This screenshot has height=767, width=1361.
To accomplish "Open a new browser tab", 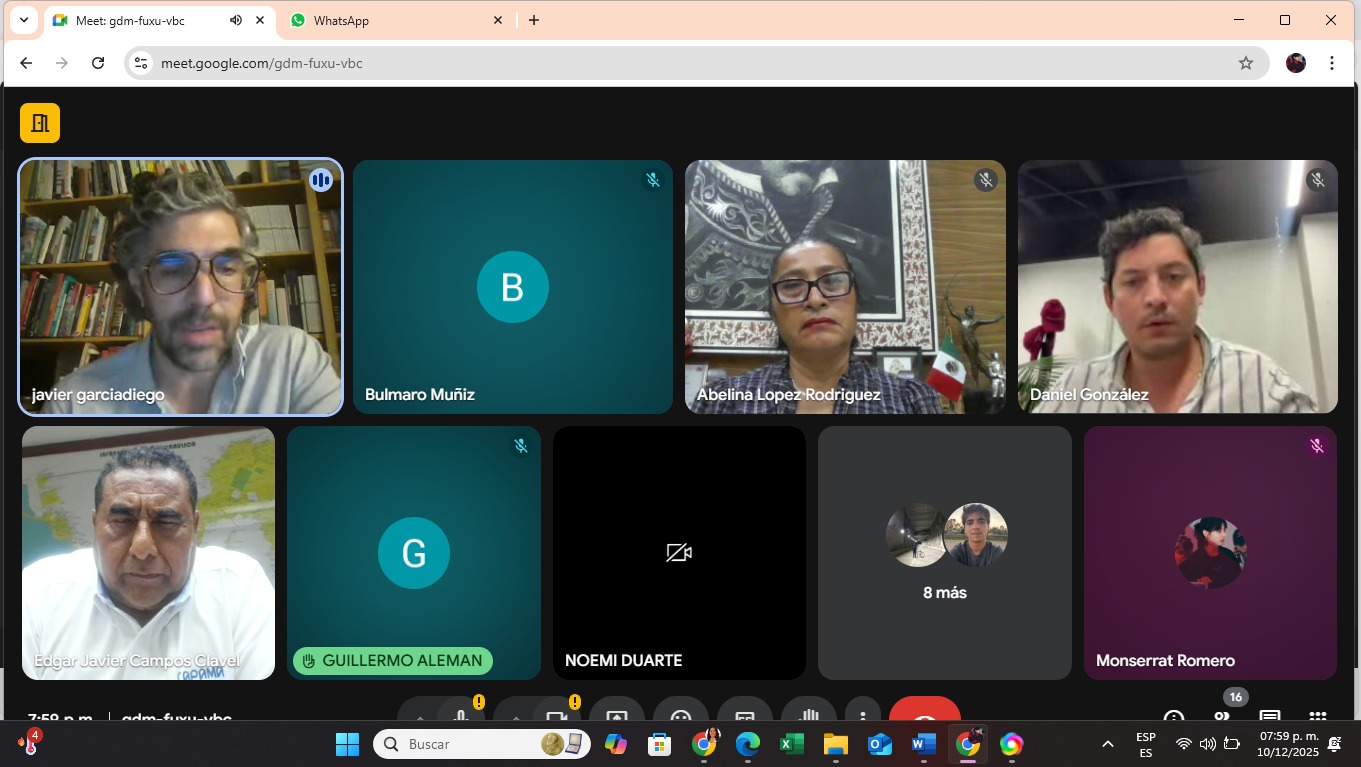I will coord(534,20).
